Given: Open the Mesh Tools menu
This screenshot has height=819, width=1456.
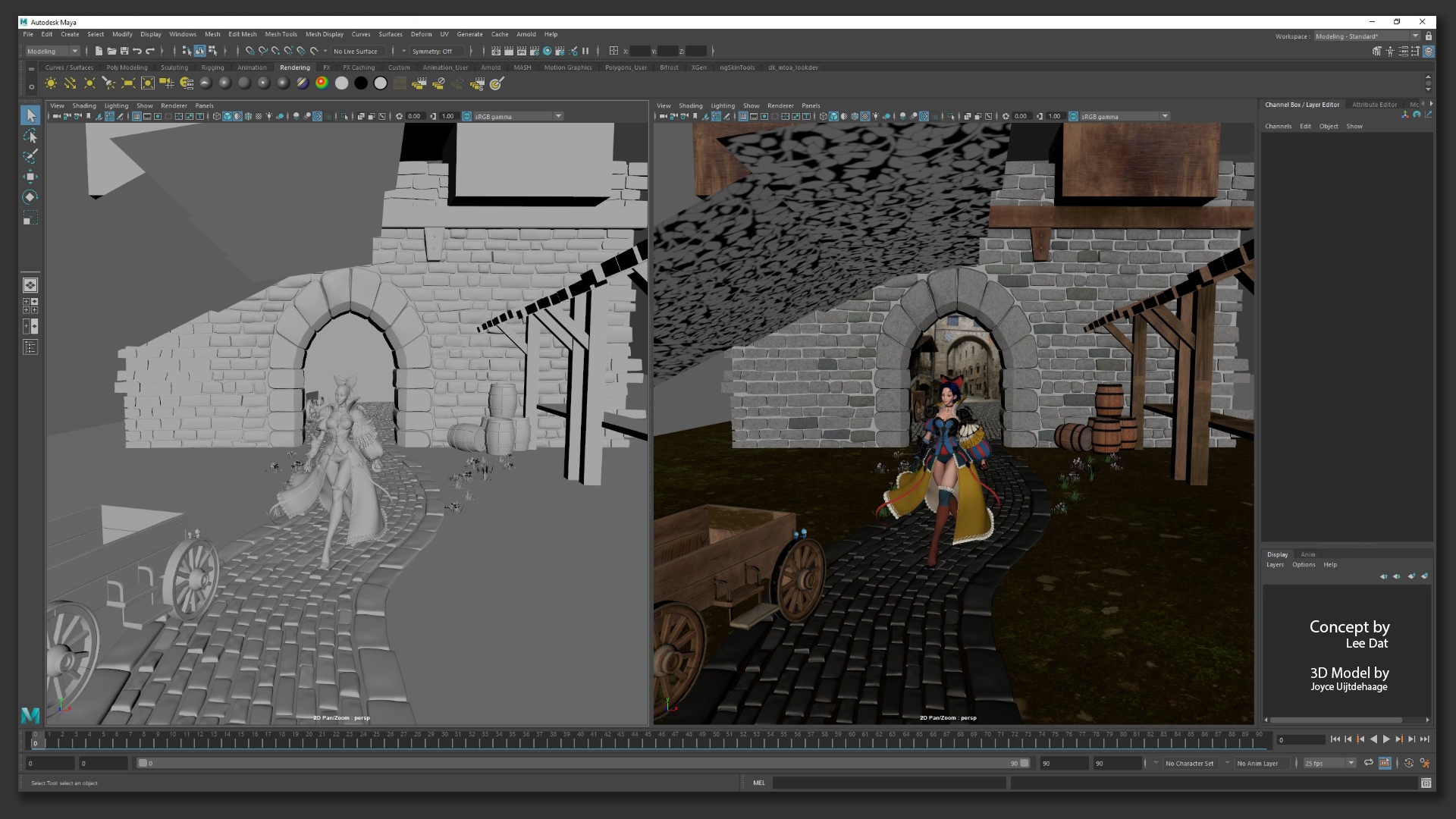Looking at the screenshot, I should (x=281, y=34).
